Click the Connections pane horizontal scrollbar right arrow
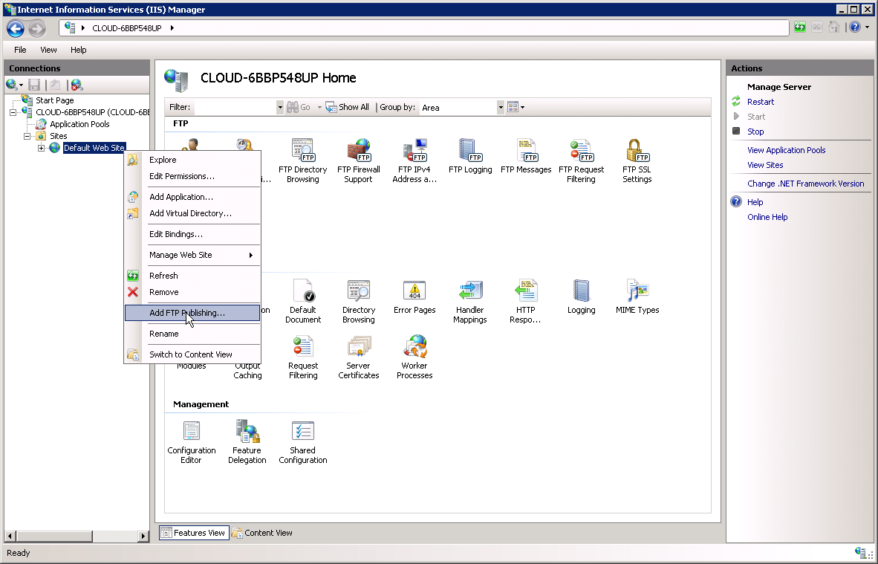The width and height of the screenshot is (878, 564). [143, 536]
